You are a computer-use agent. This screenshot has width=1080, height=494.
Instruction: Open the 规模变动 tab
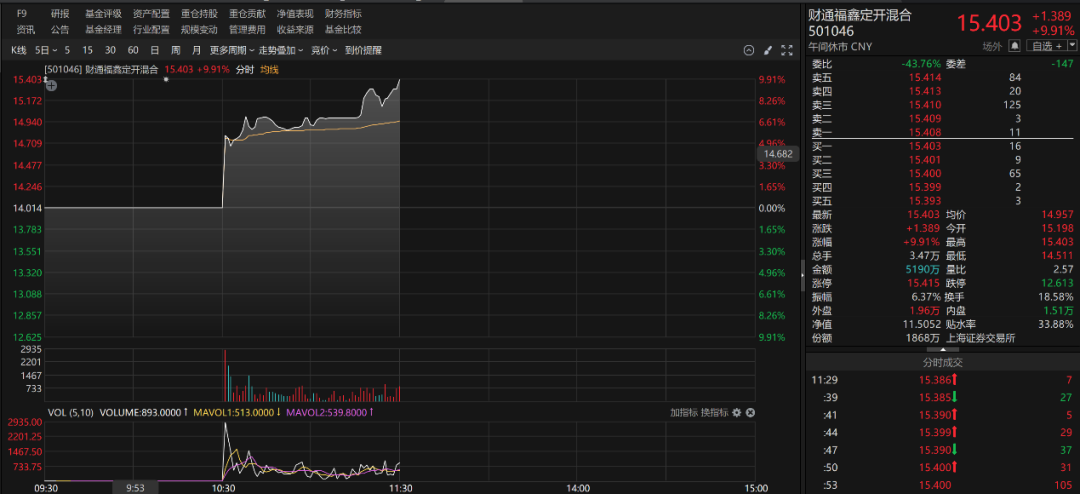(x=199, y=30)
